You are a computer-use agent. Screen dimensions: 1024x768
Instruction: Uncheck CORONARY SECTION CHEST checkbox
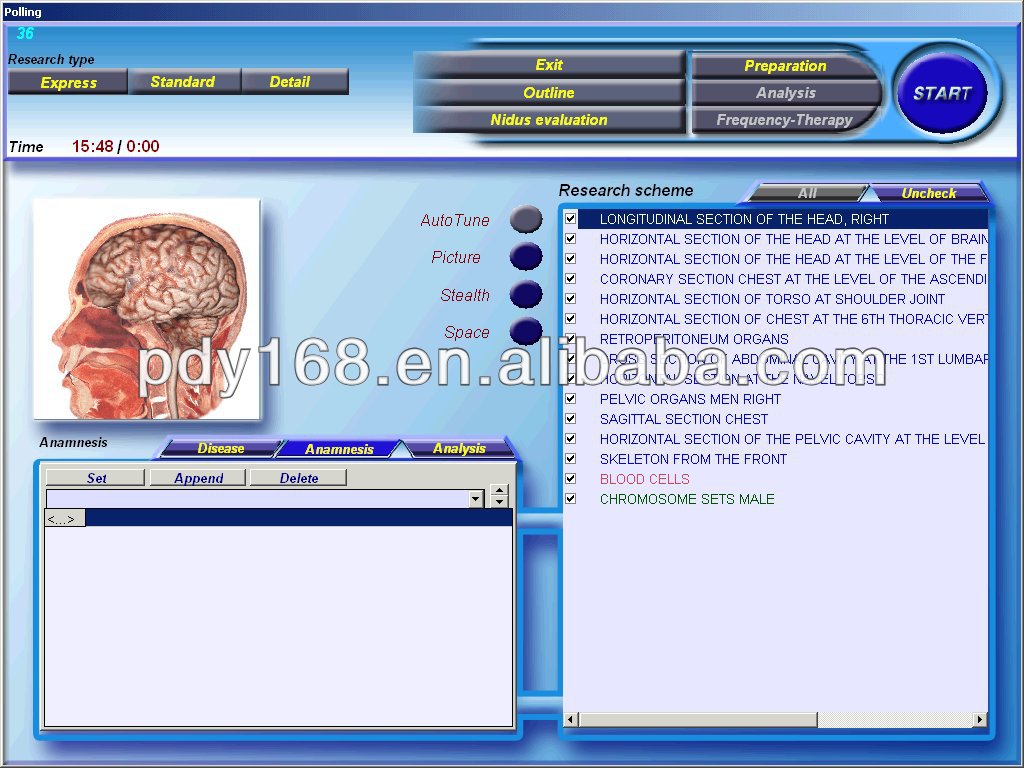click(x=570, y=279)
